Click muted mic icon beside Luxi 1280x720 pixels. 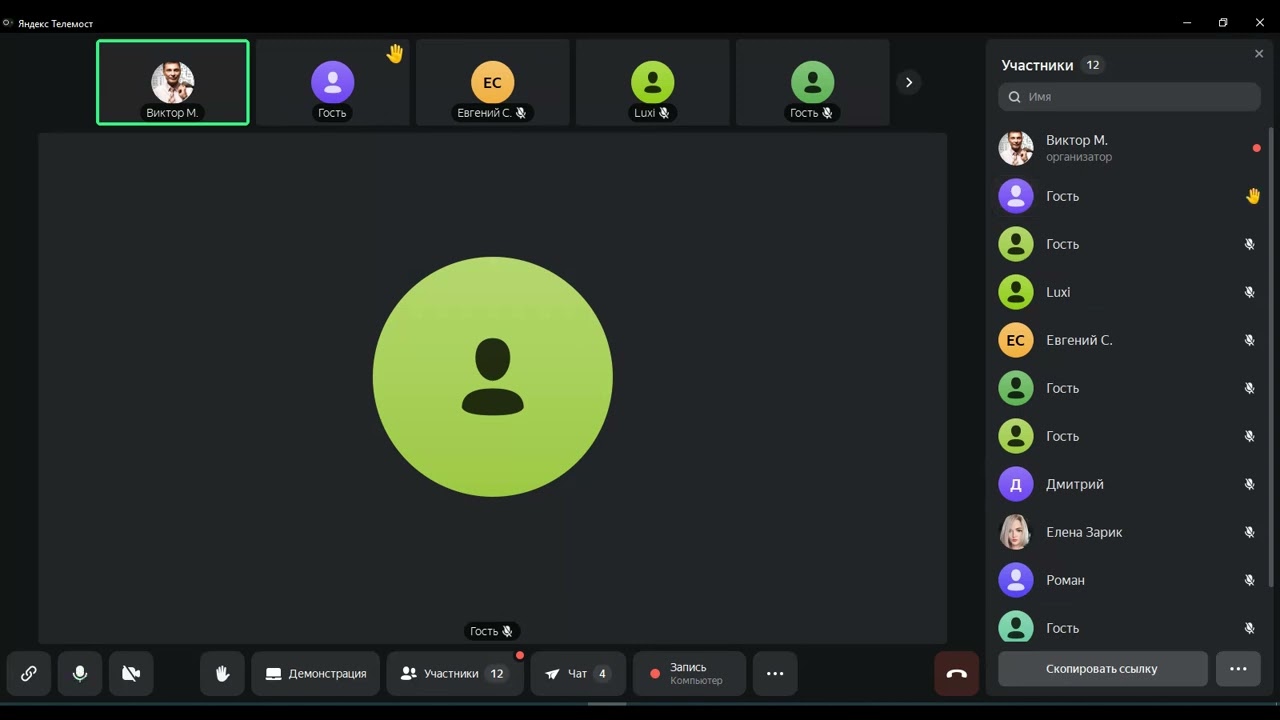tap(1249, 292)
